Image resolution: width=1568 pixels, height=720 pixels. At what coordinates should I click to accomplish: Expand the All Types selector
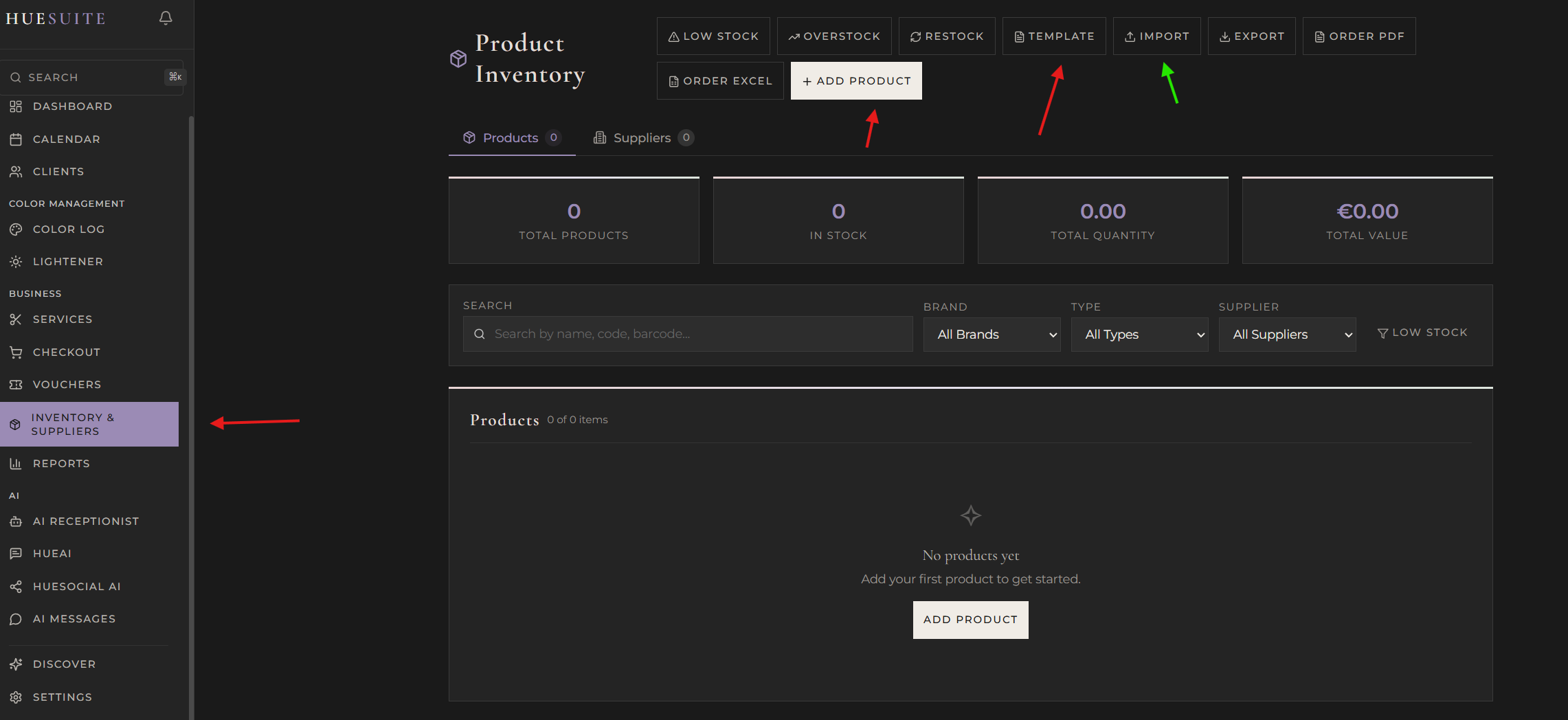[1139, 334]
